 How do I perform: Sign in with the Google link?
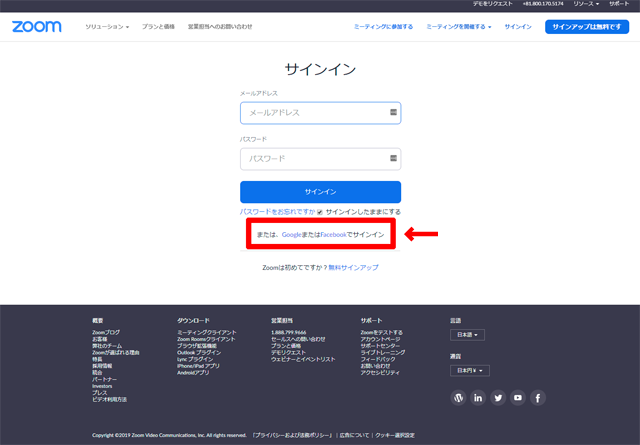click(x=291, y=235)
